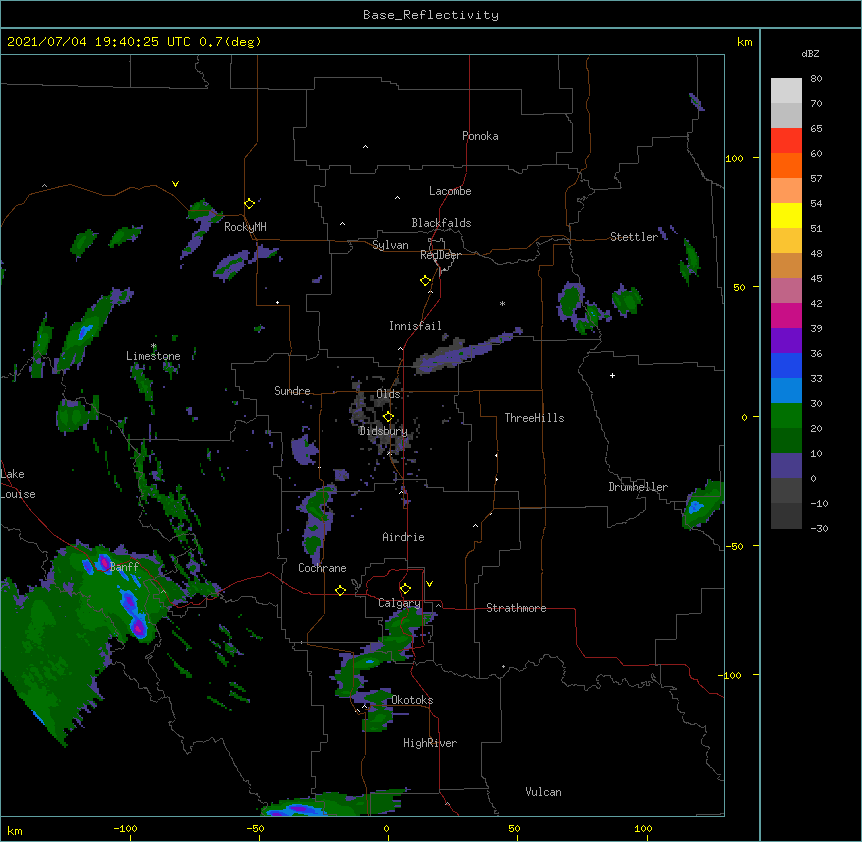Screen dimensions: 862x842
Task: Click the RockyMH label
Action: pyautogui.click(x=245, y=227)
